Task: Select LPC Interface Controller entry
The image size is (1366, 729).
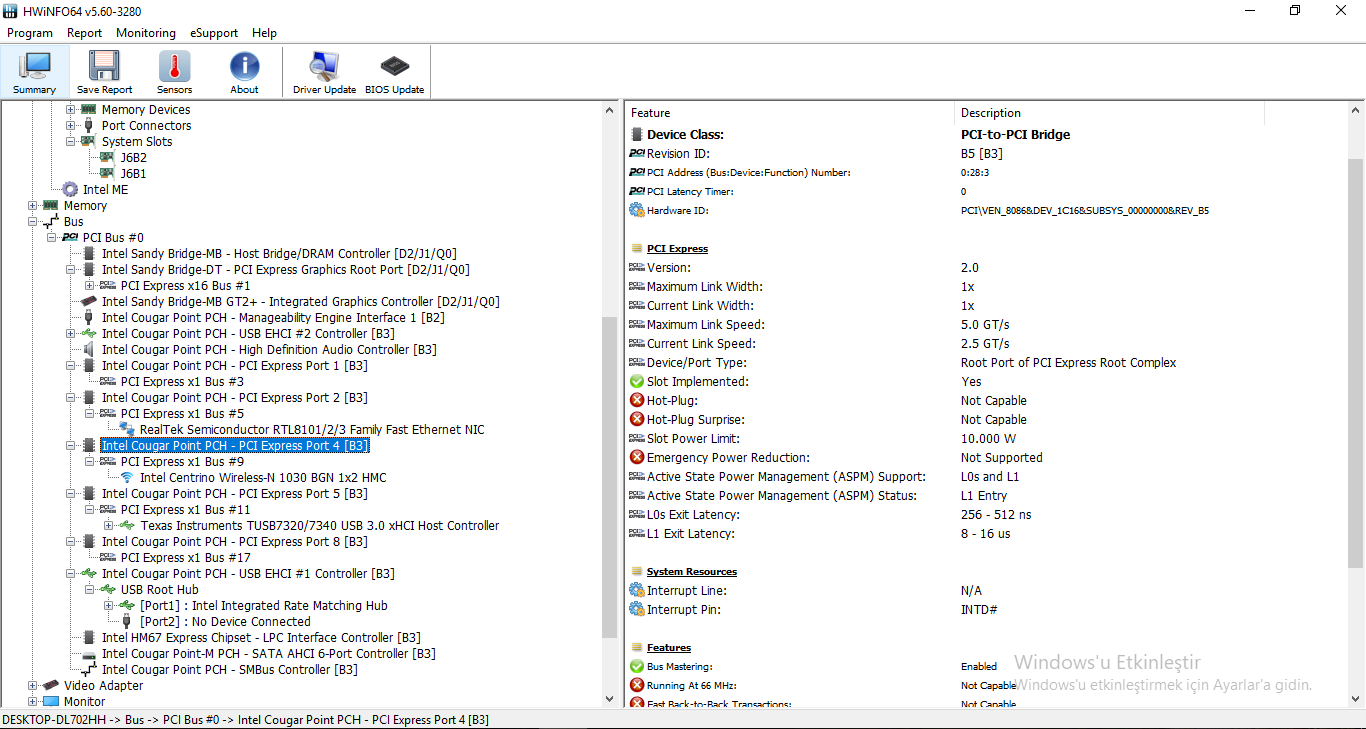Action: (x=261, y=637)
